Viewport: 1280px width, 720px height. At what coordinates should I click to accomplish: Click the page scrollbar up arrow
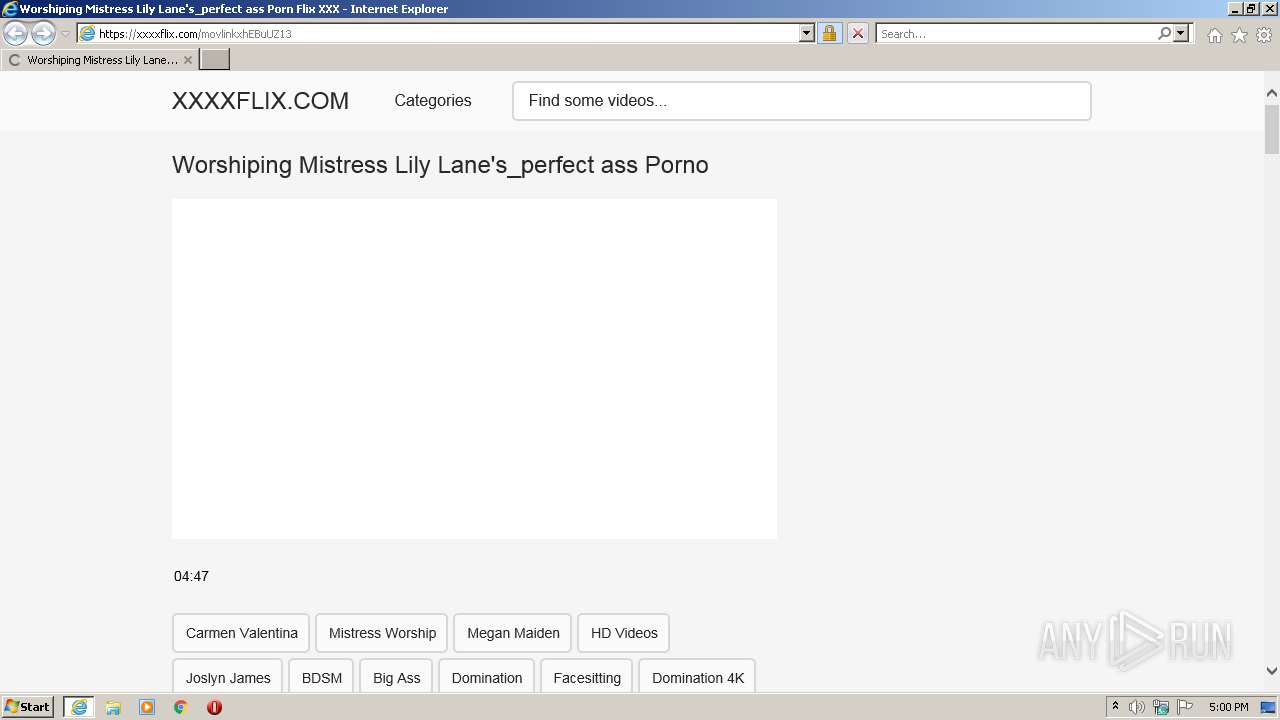[1271, 93]
